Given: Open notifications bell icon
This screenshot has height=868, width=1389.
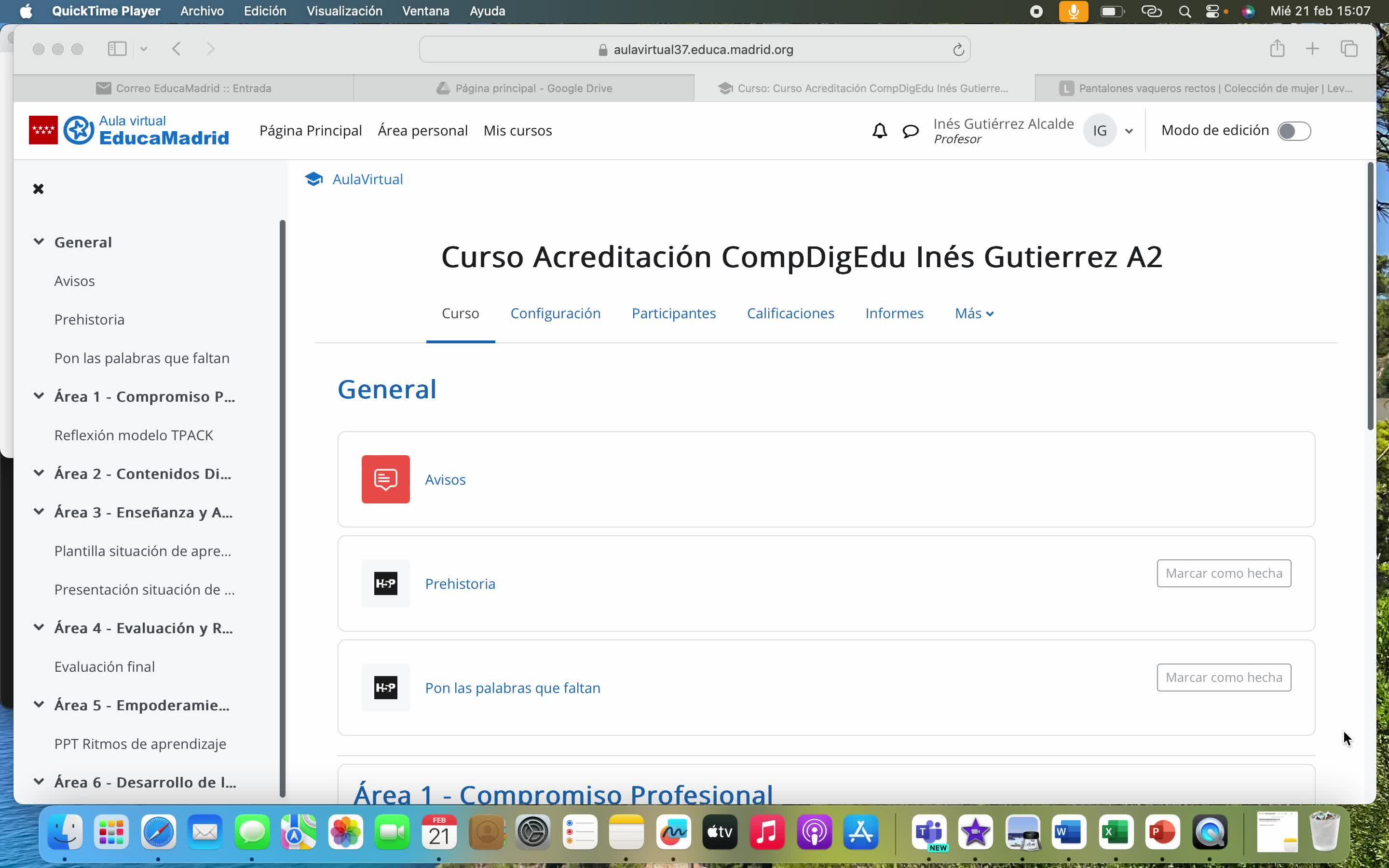Looking at the screenshot, I should [x=879, y=131].
